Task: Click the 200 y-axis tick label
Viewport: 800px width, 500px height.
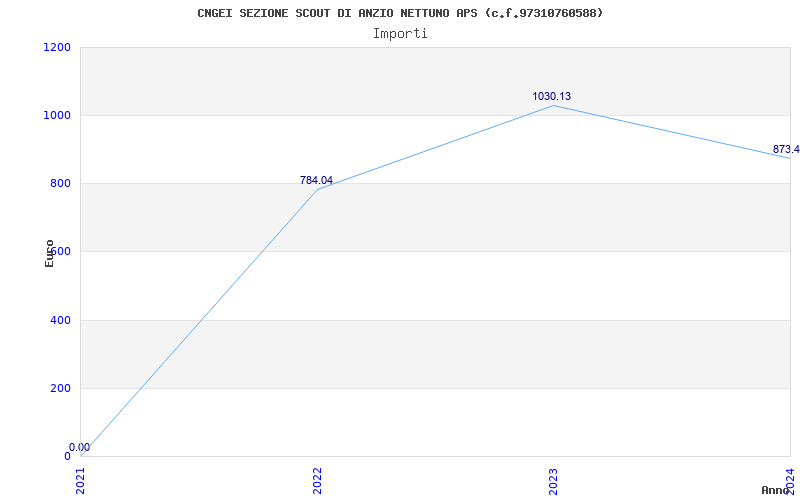Action: (60, 388)
